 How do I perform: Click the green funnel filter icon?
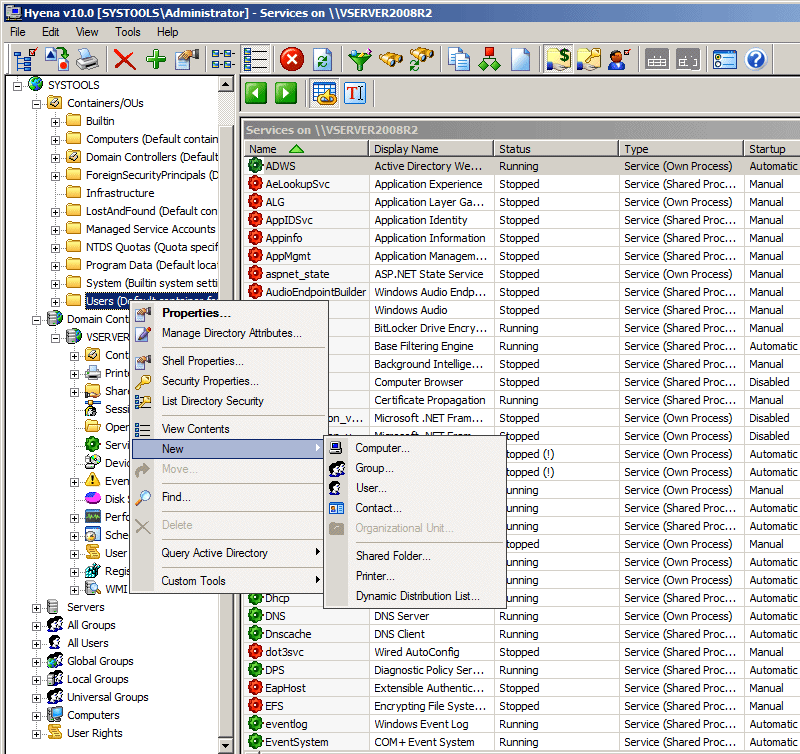point(359,59)
